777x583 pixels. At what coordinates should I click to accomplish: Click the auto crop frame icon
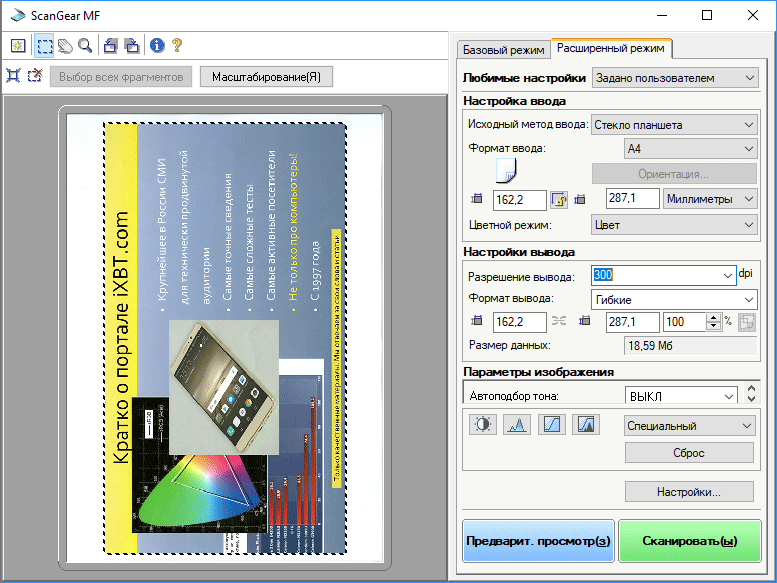coord(13,75)
